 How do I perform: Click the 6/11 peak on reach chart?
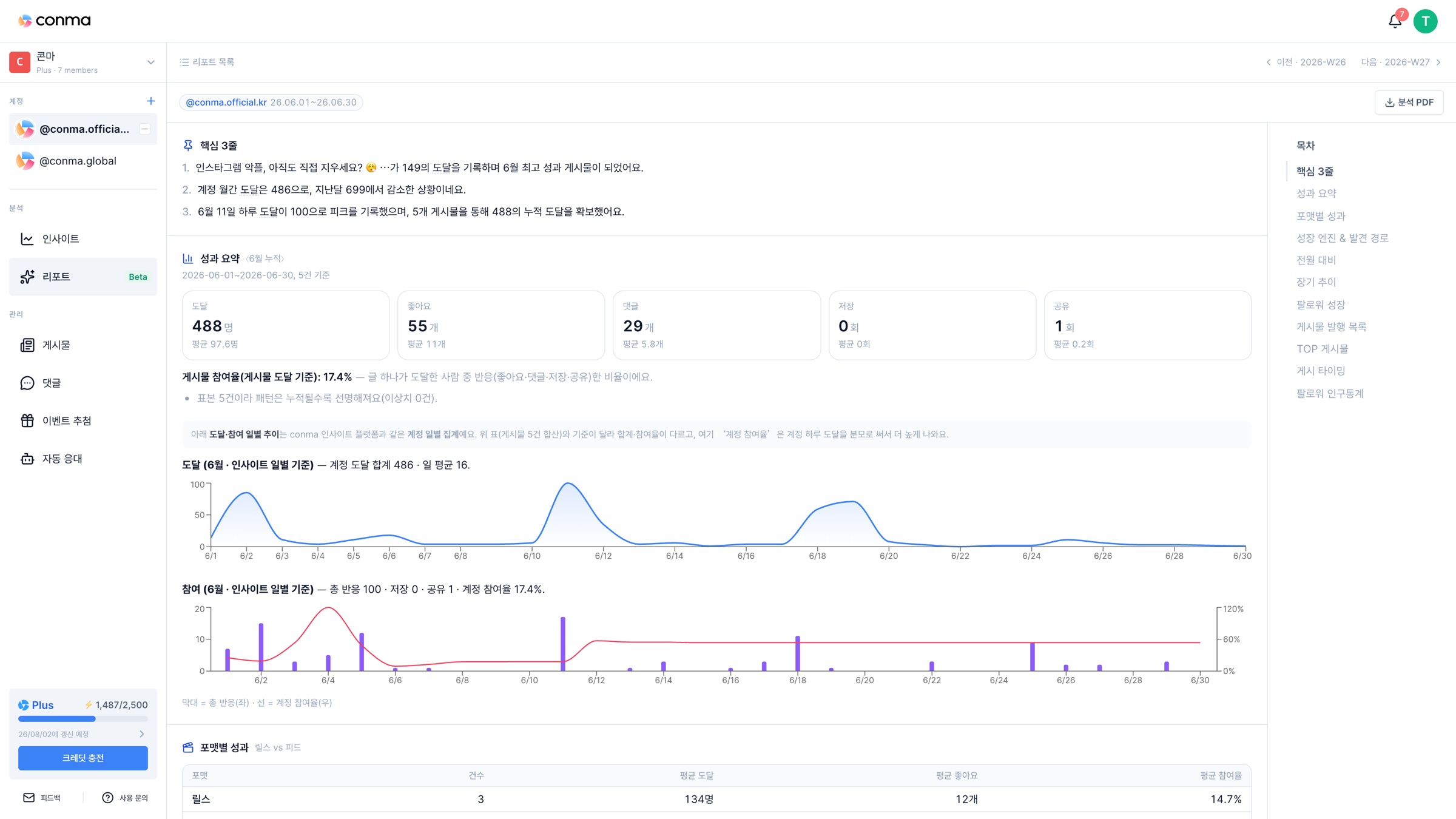[568, 484]
